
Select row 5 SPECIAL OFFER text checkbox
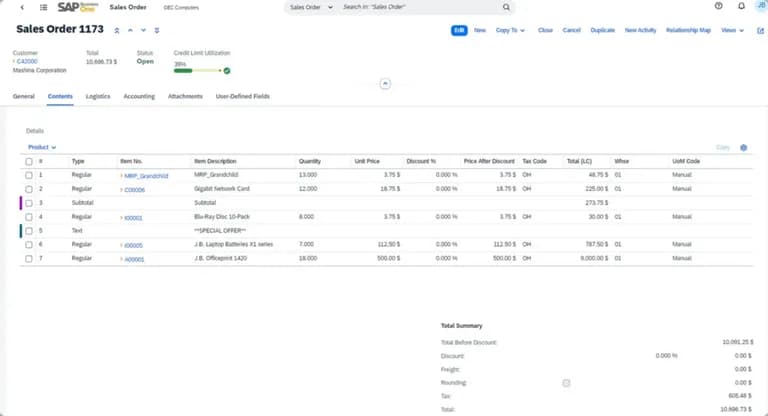pyautogui.click(x=29, y=231)
